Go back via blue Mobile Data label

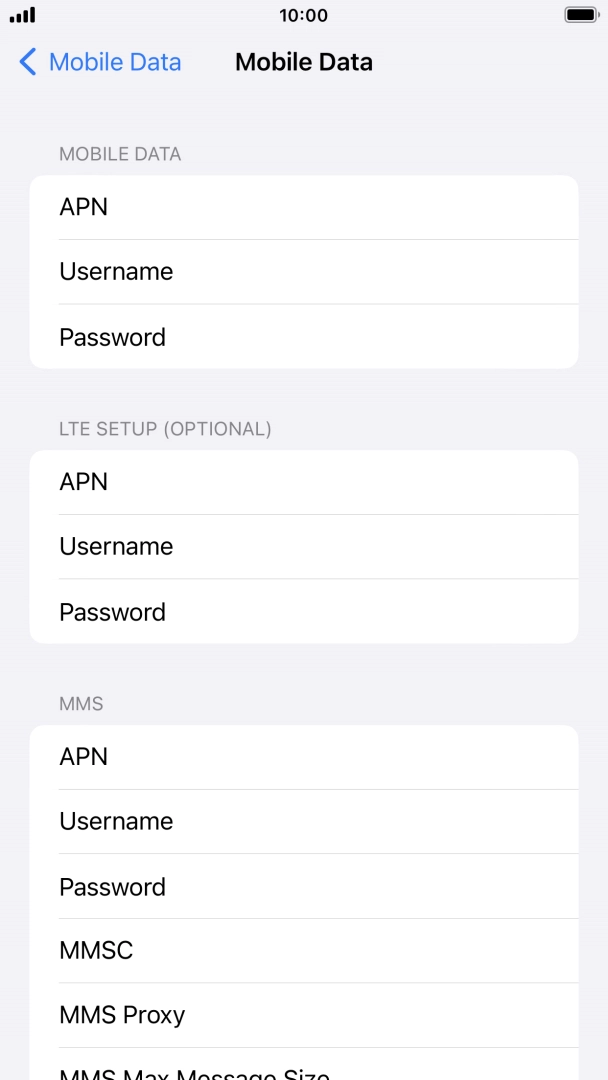[x=114, y=62]
